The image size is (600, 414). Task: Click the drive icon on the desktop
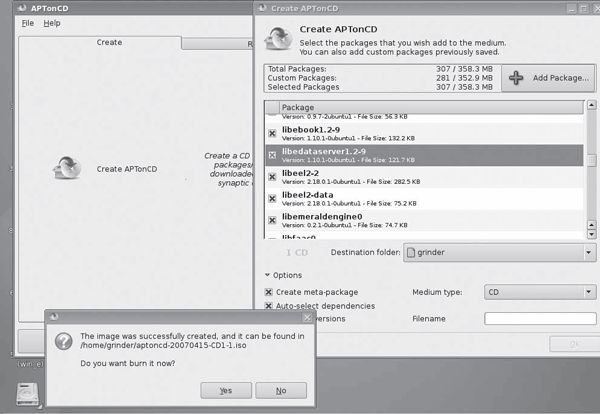coord(27,397)
